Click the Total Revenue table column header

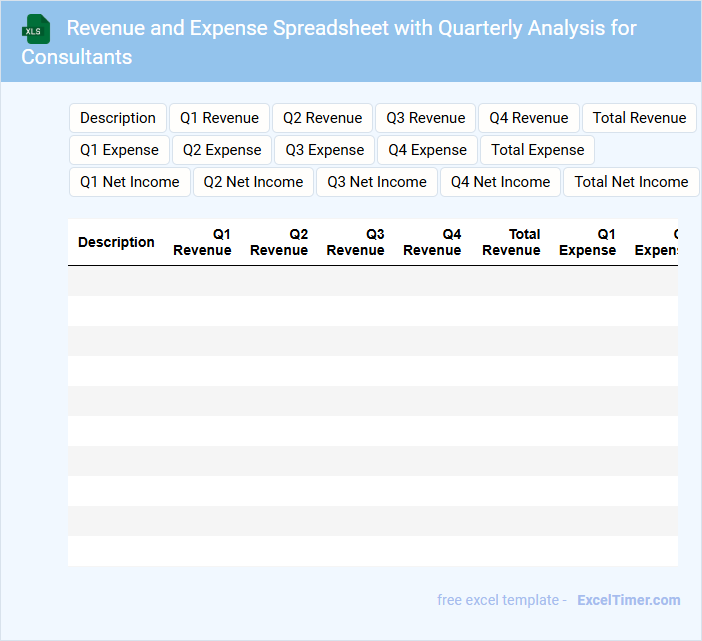click(511, 242)
